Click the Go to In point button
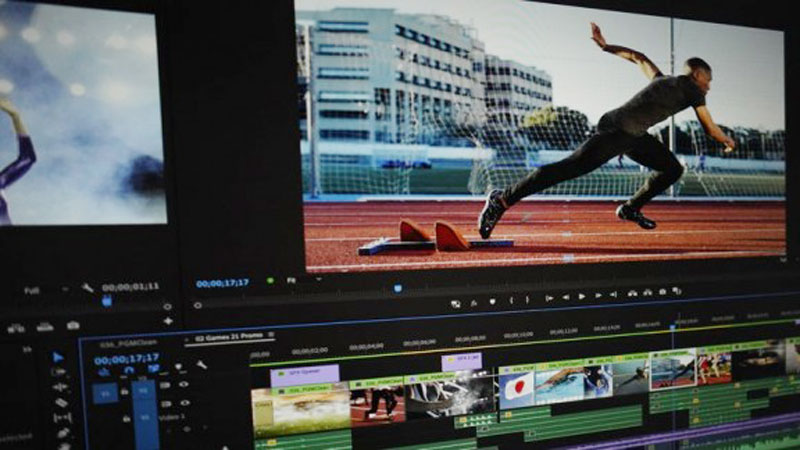The image size is (800, 450). pyautogui.click(x=549, y=297)
